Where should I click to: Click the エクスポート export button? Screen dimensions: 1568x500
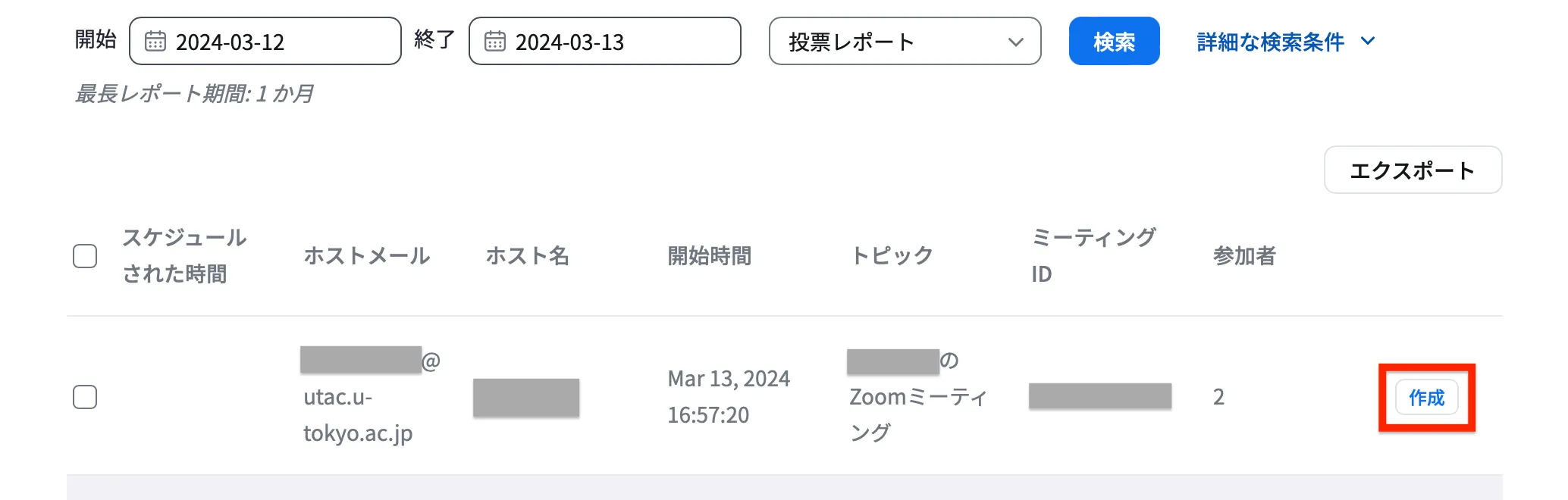coord(1412,170)
